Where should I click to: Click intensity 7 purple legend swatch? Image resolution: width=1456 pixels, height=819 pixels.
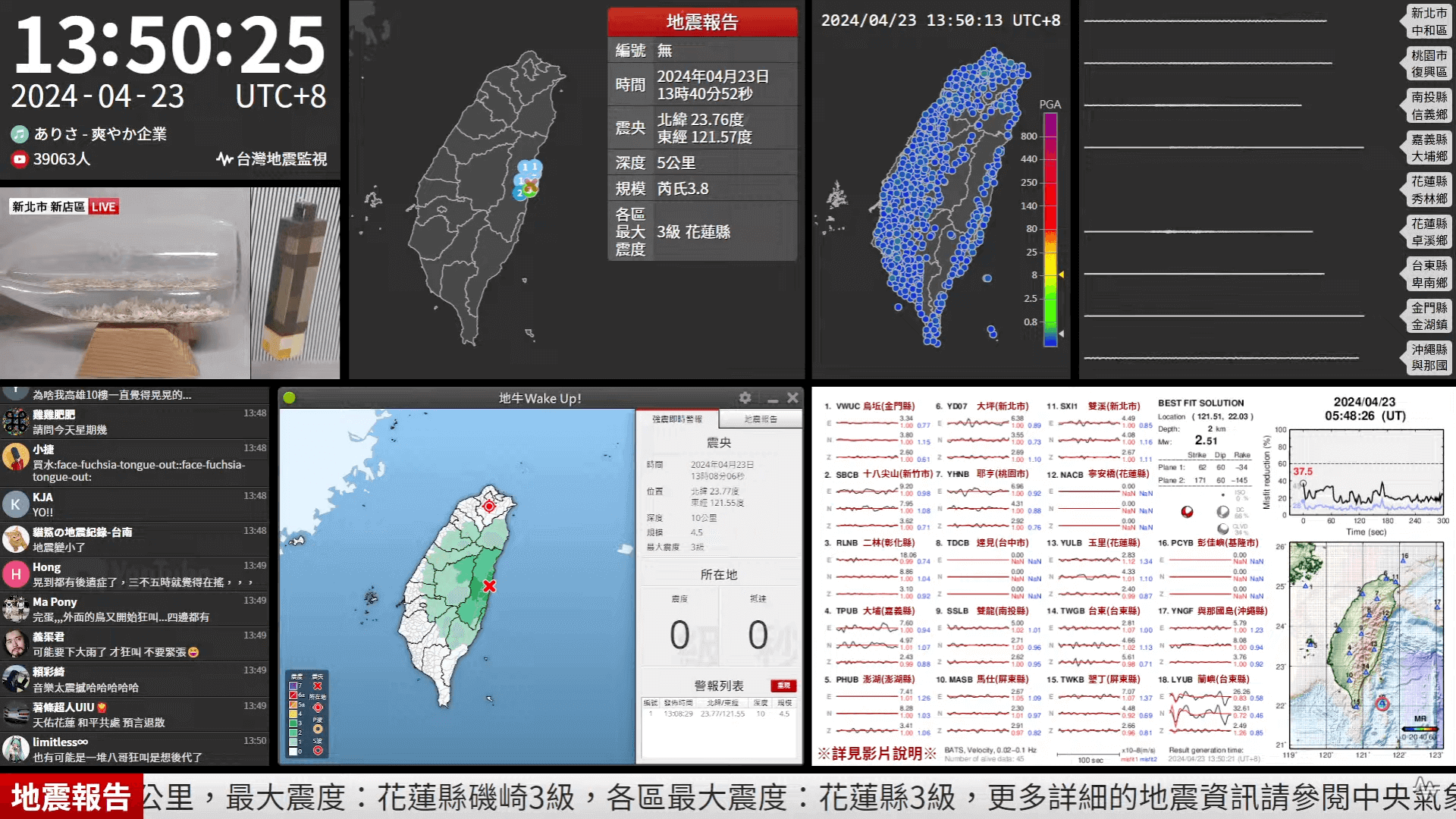(293, 686)
